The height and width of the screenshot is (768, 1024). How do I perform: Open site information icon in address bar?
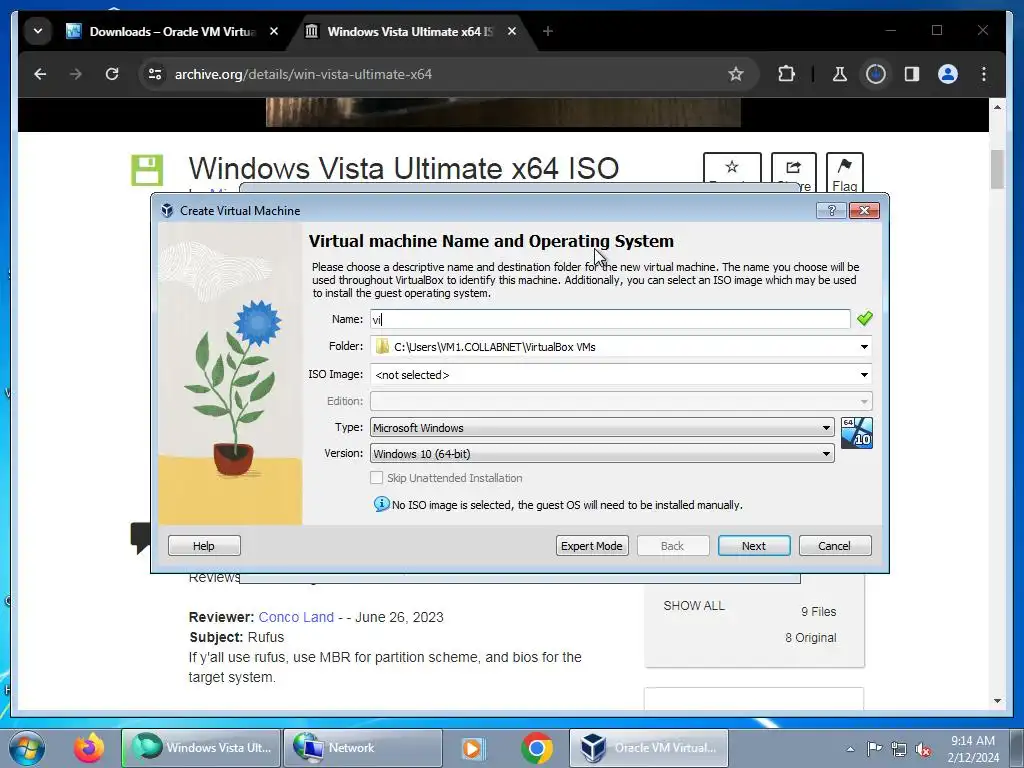155,74
